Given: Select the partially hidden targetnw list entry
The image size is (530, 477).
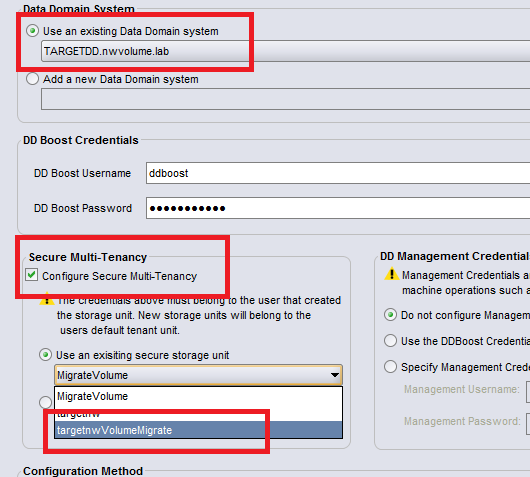Looking at the screenshot, I should [198, 414].
